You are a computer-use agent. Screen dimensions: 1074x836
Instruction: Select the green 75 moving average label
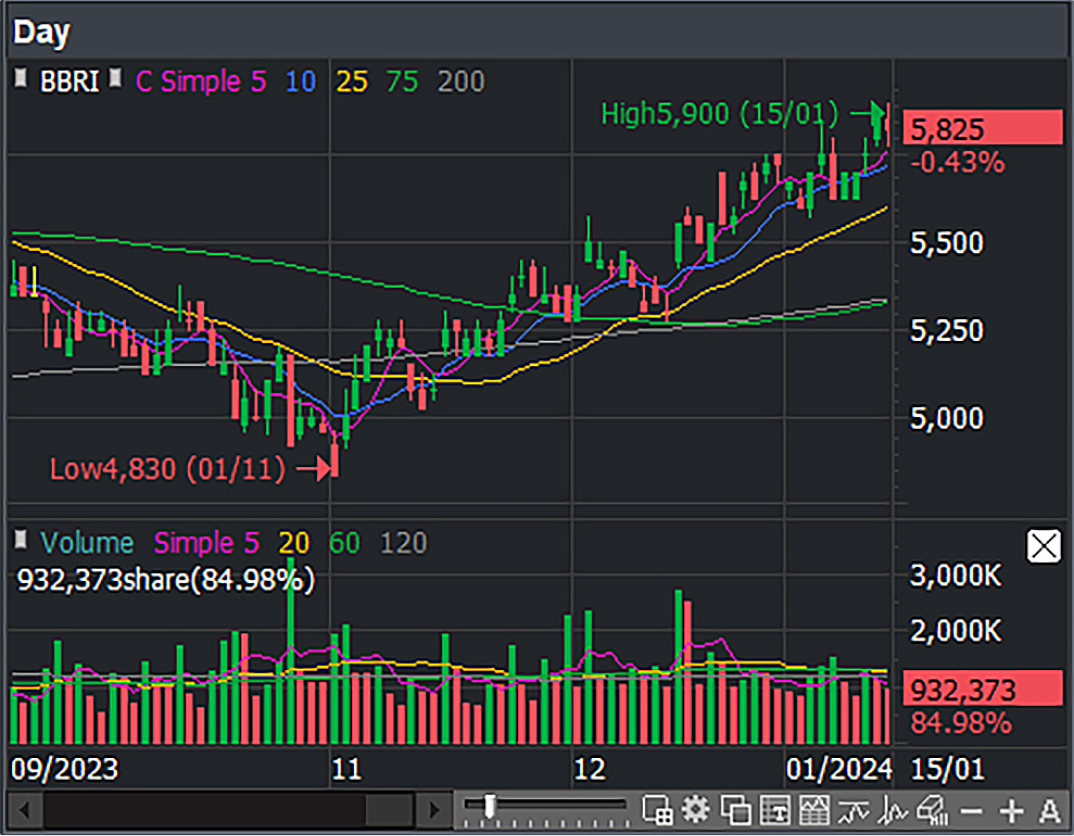pyautogui.click(x=401, y=82)
